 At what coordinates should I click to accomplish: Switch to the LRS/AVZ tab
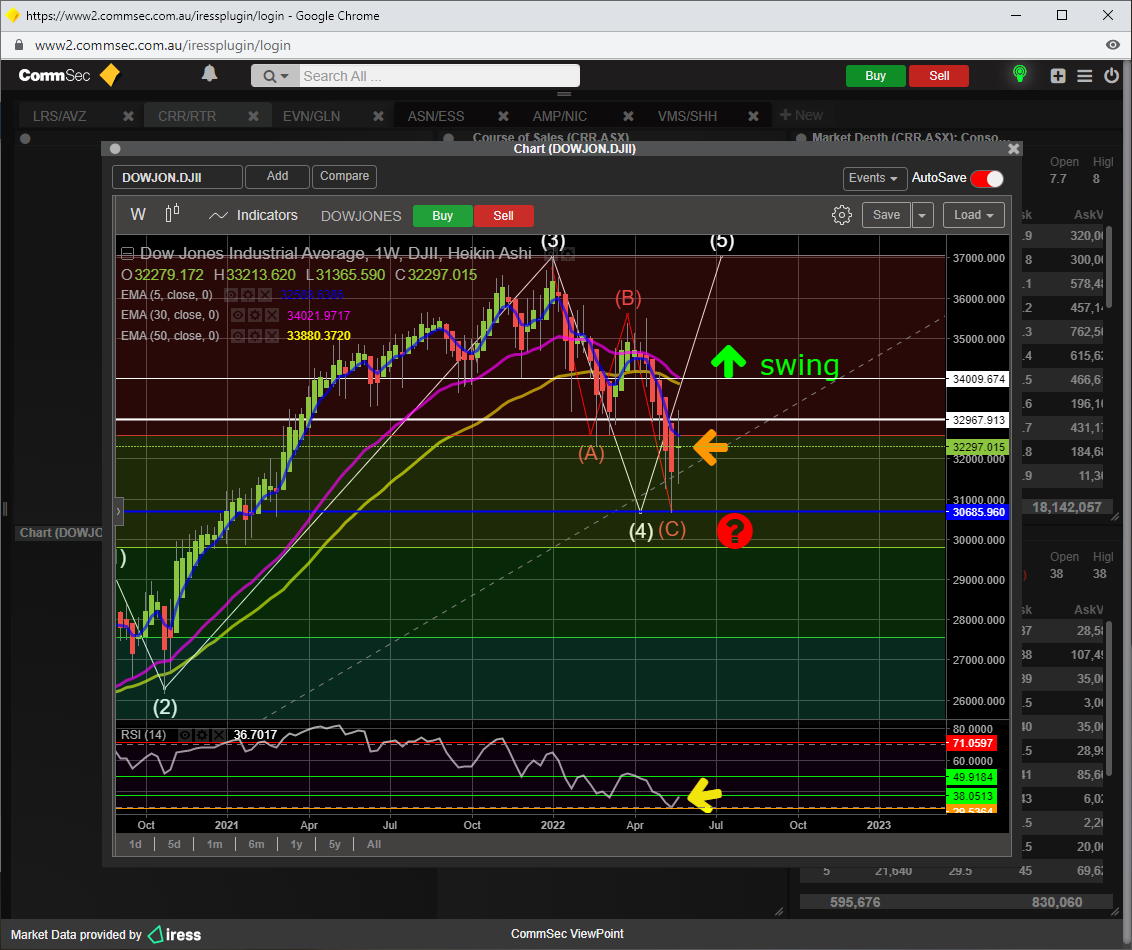(59, 116)
